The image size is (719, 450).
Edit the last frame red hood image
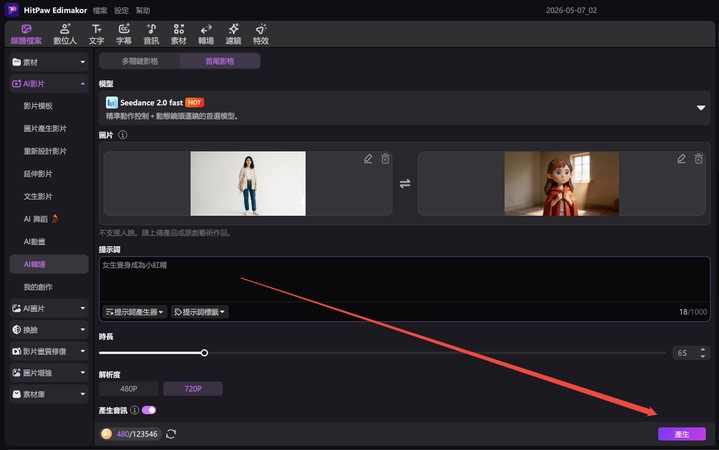coord(681,159)
